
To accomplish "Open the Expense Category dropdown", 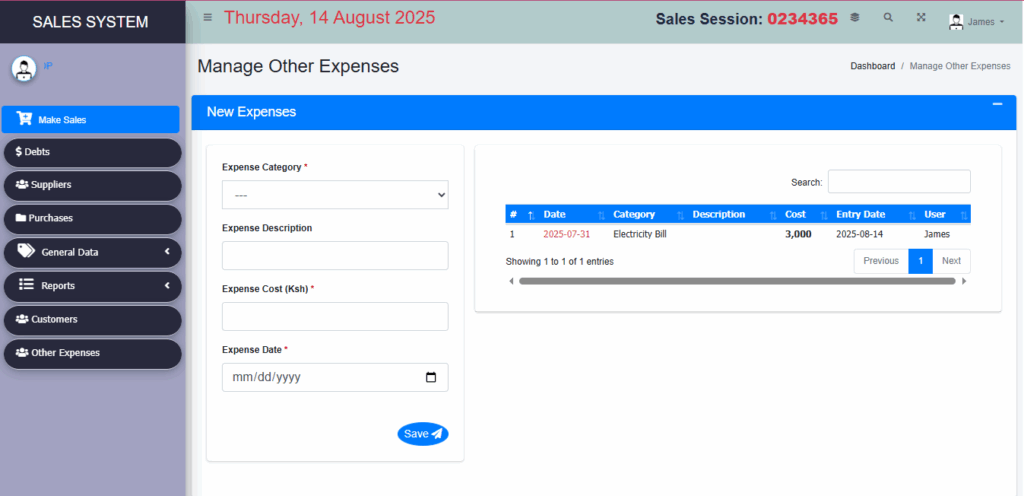I will click(335, 194).
